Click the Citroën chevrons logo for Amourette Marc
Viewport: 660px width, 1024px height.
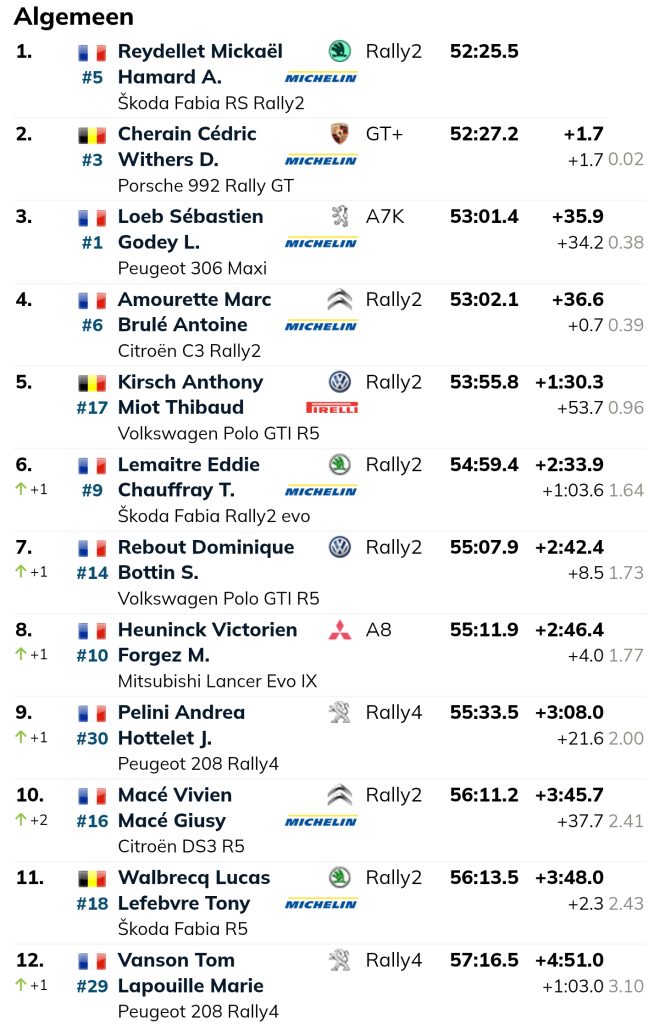(339, 299)
